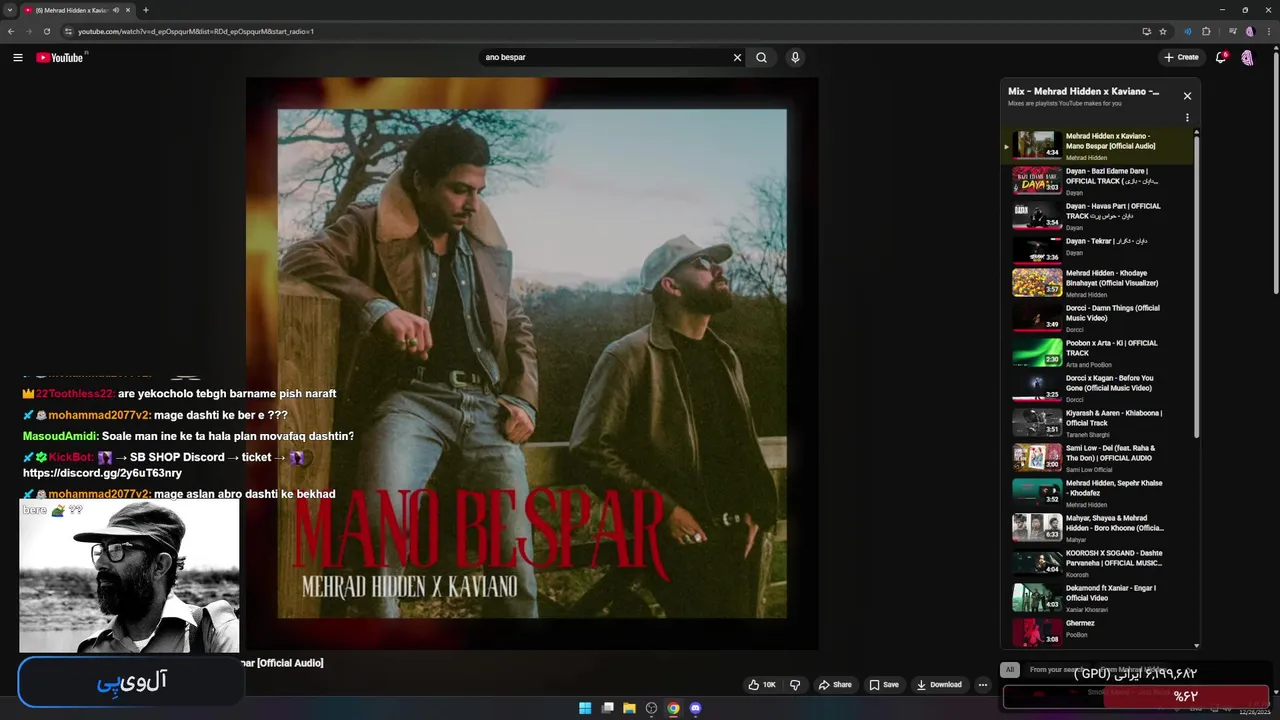Image resolution: width=1280 pixels, height=720 pixels.
Task: Save the video to a playlist
Action: [x=884, y=685]
